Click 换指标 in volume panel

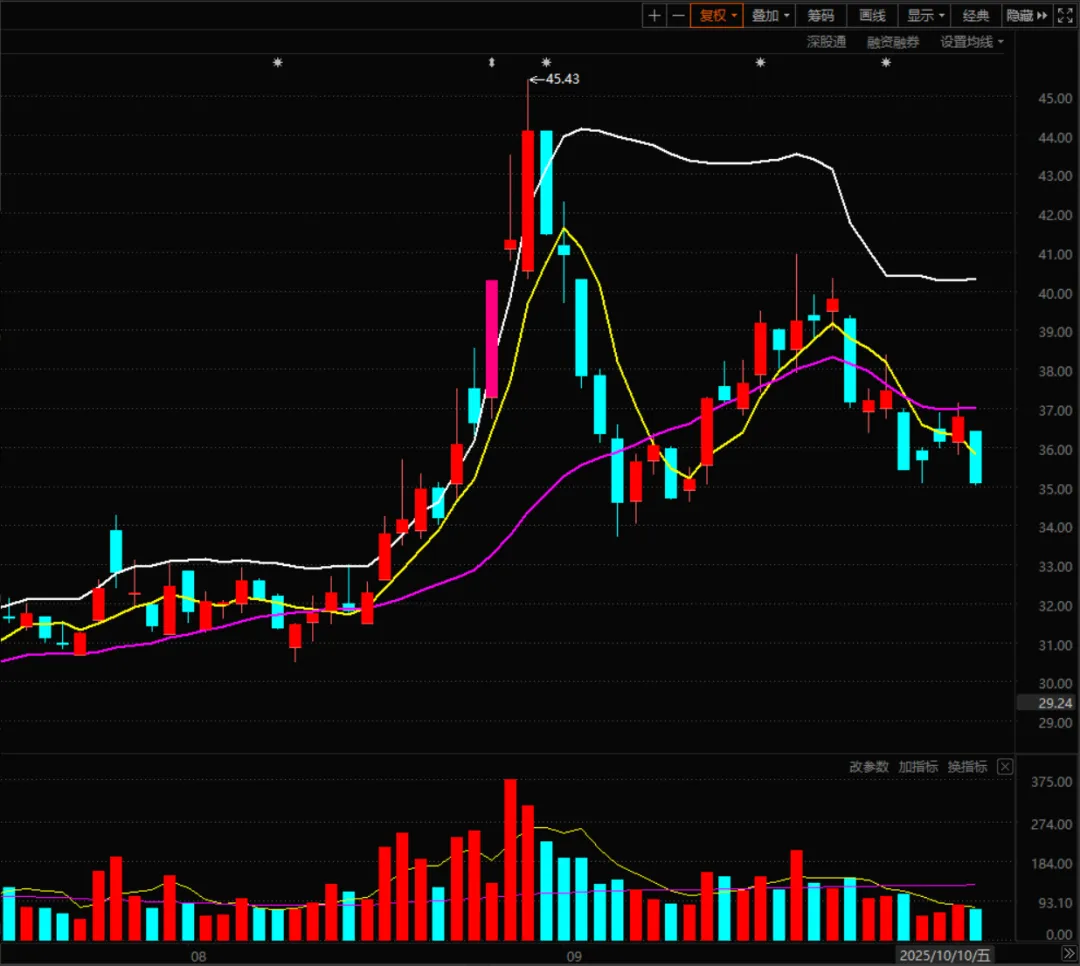(967, 767)
